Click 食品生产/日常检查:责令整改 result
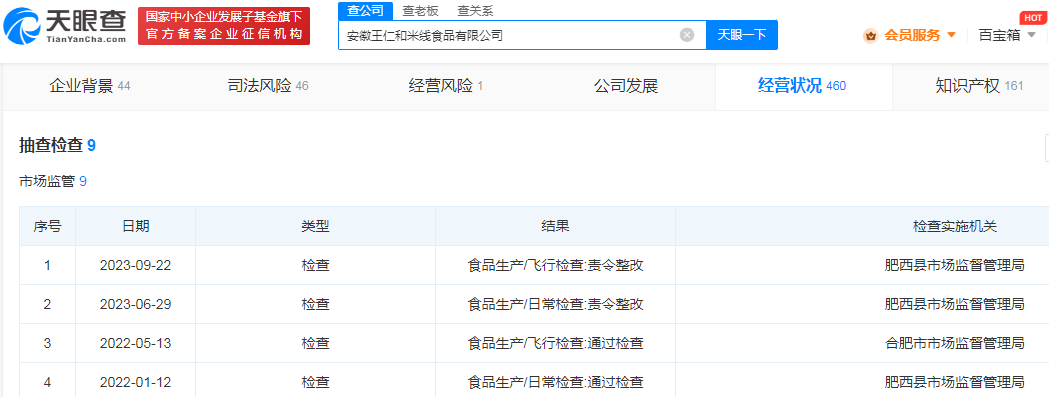The width and height of the screenshot is (1049, 397). click(x=555, y=304)
